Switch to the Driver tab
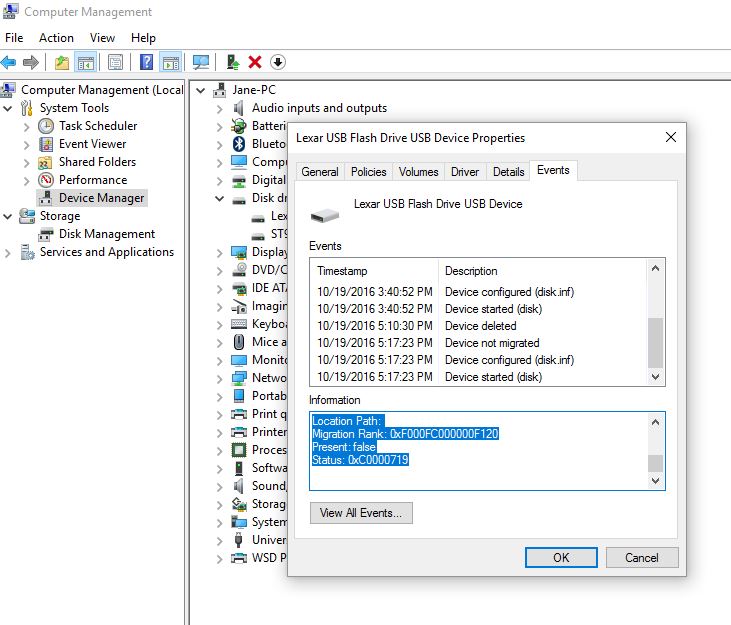Screen dimensions: 731x625 pos(465,172)
